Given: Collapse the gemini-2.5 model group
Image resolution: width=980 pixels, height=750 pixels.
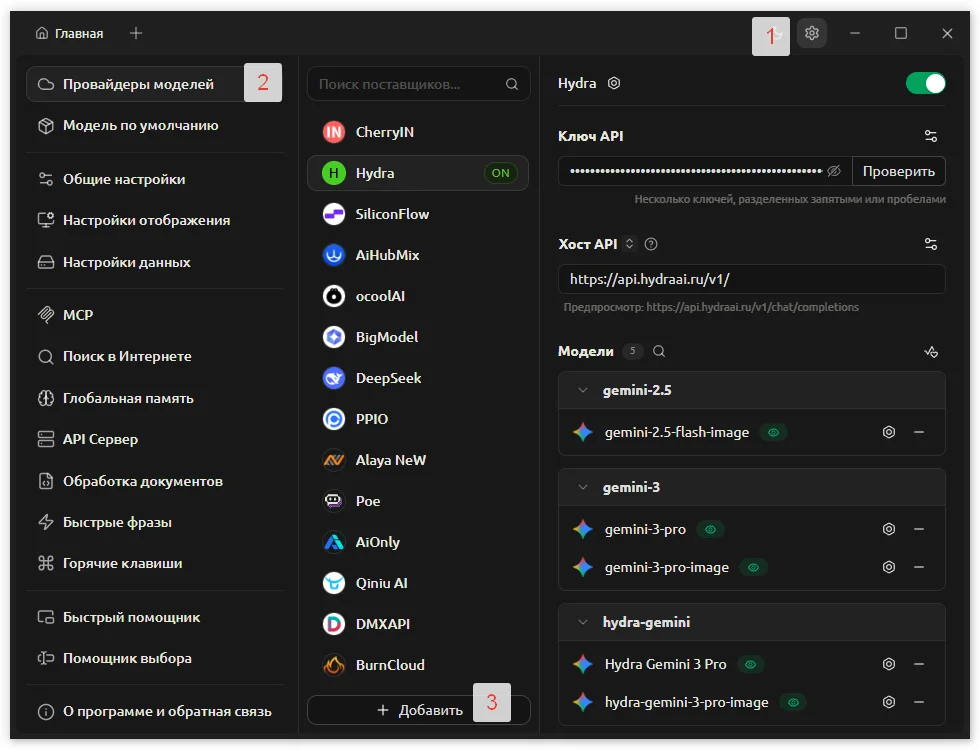Looking at the screenshot, I should [x=583, y=390].
